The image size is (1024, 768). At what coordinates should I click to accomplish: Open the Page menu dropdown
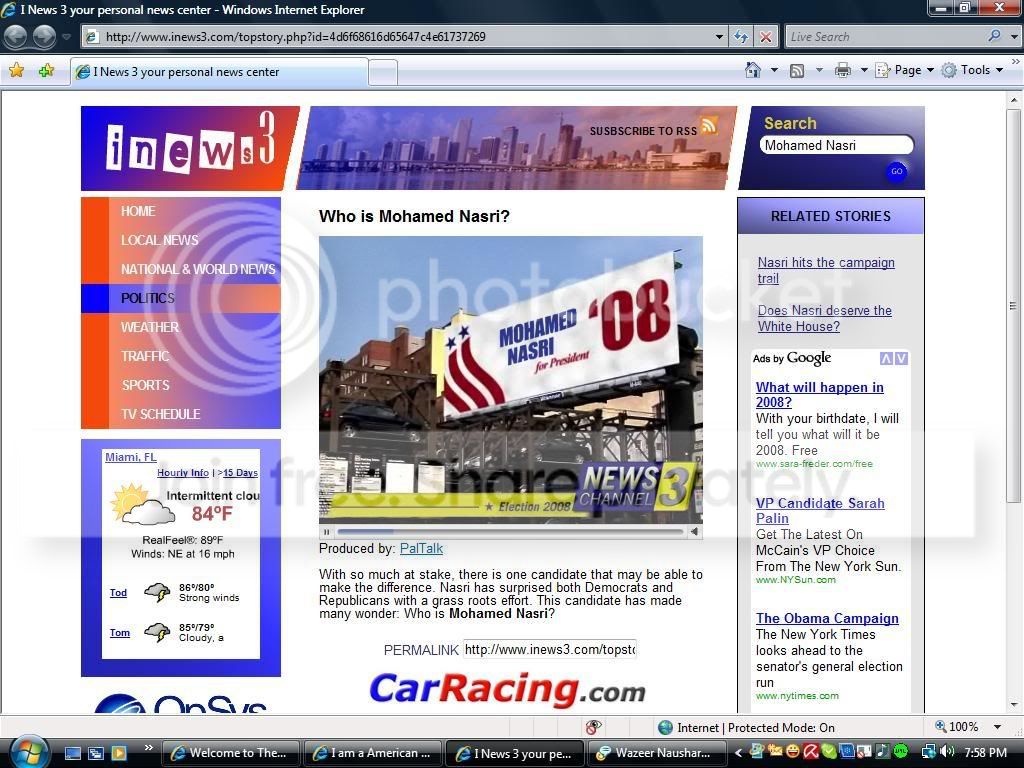906,70
